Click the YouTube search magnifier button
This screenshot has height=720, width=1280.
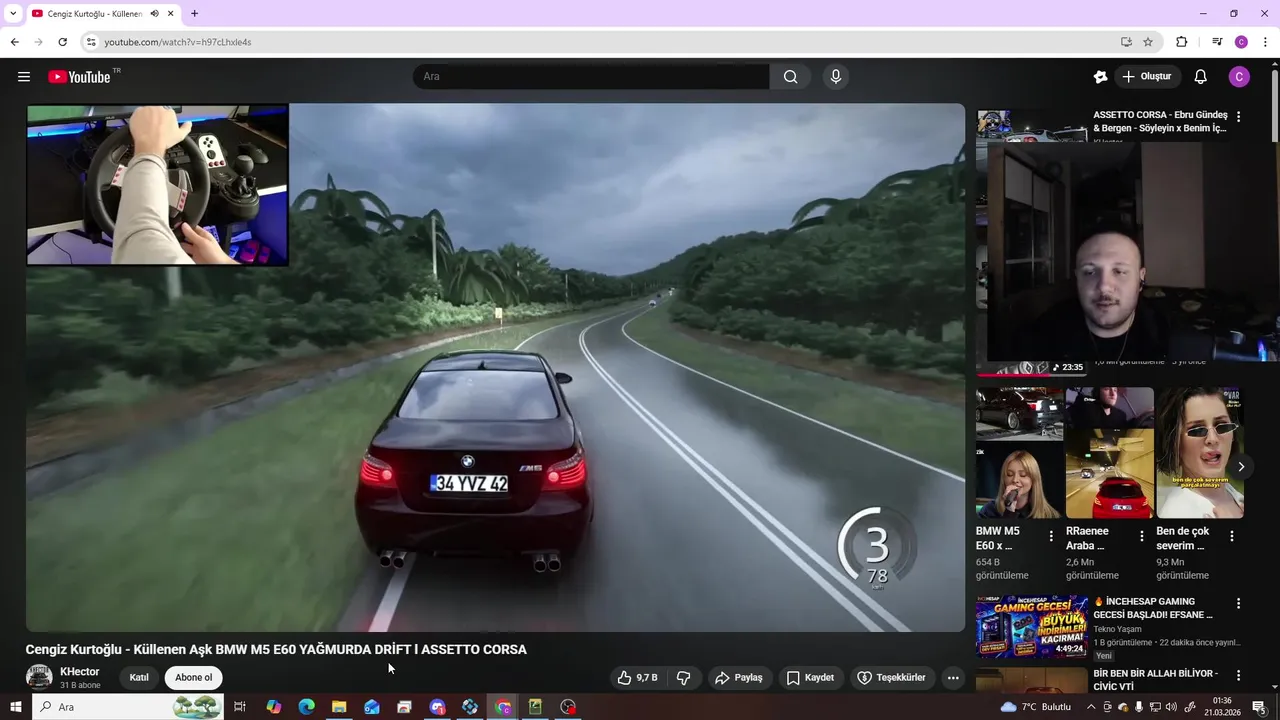tap(790, 77)
